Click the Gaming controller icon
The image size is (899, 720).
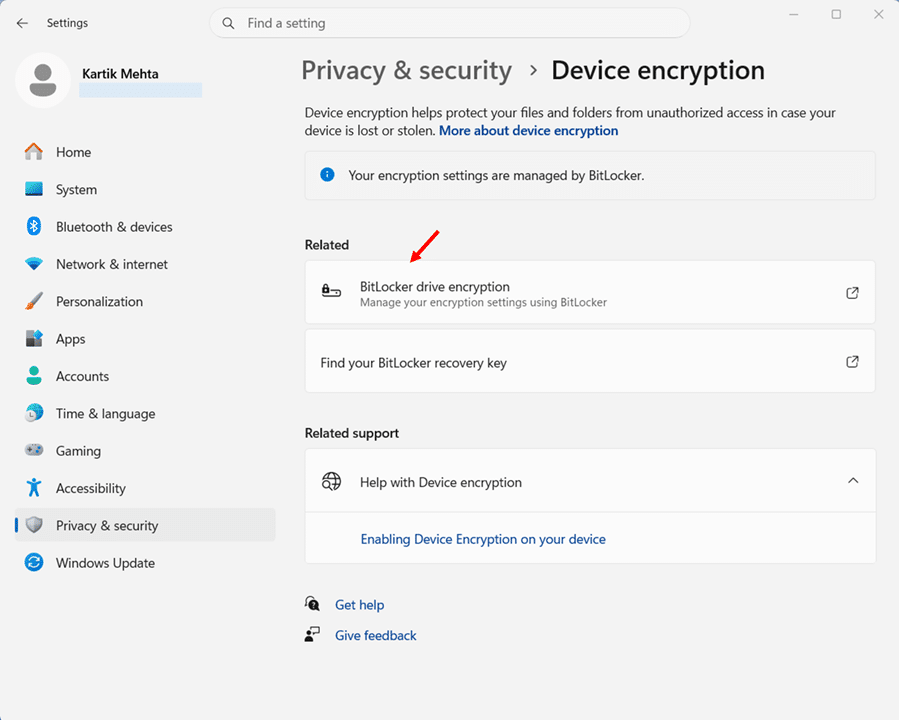pos(34,451)
